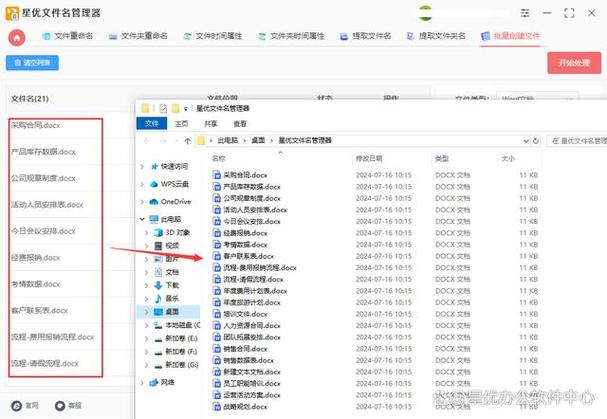Viewport: 607px width, 419px height.
Task: Click 桌面 in the address breadcrumb
Action: [258, 141]
